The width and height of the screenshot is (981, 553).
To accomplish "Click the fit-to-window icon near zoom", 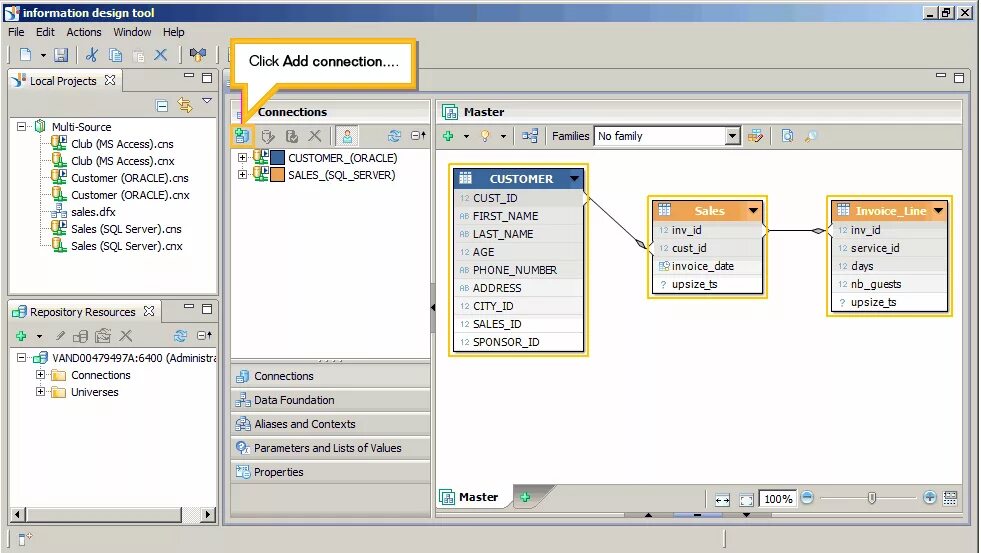I will click(x=746, y=500).
